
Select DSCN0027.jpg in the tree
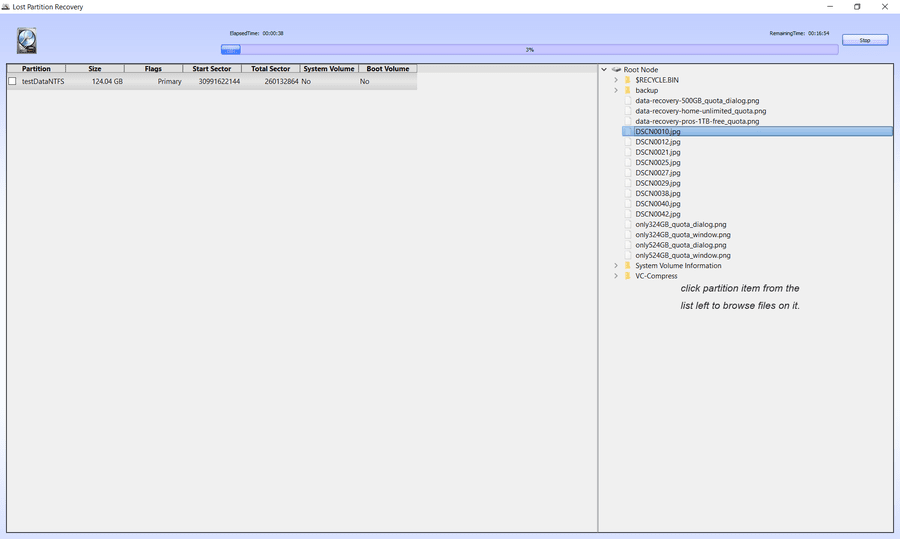tap(657, 173)
